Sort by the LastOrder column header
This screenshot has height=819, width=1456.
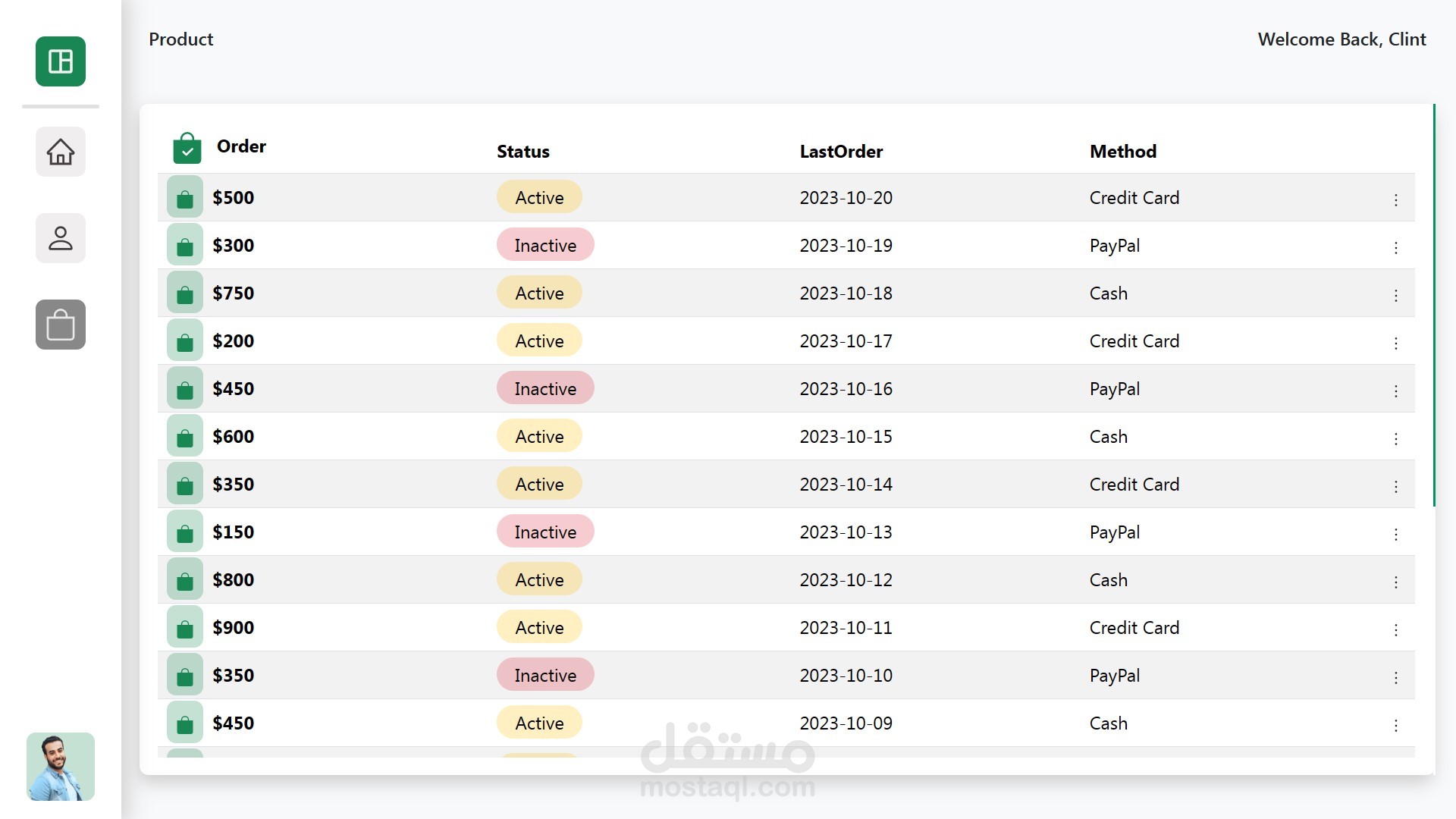(841, 152)
